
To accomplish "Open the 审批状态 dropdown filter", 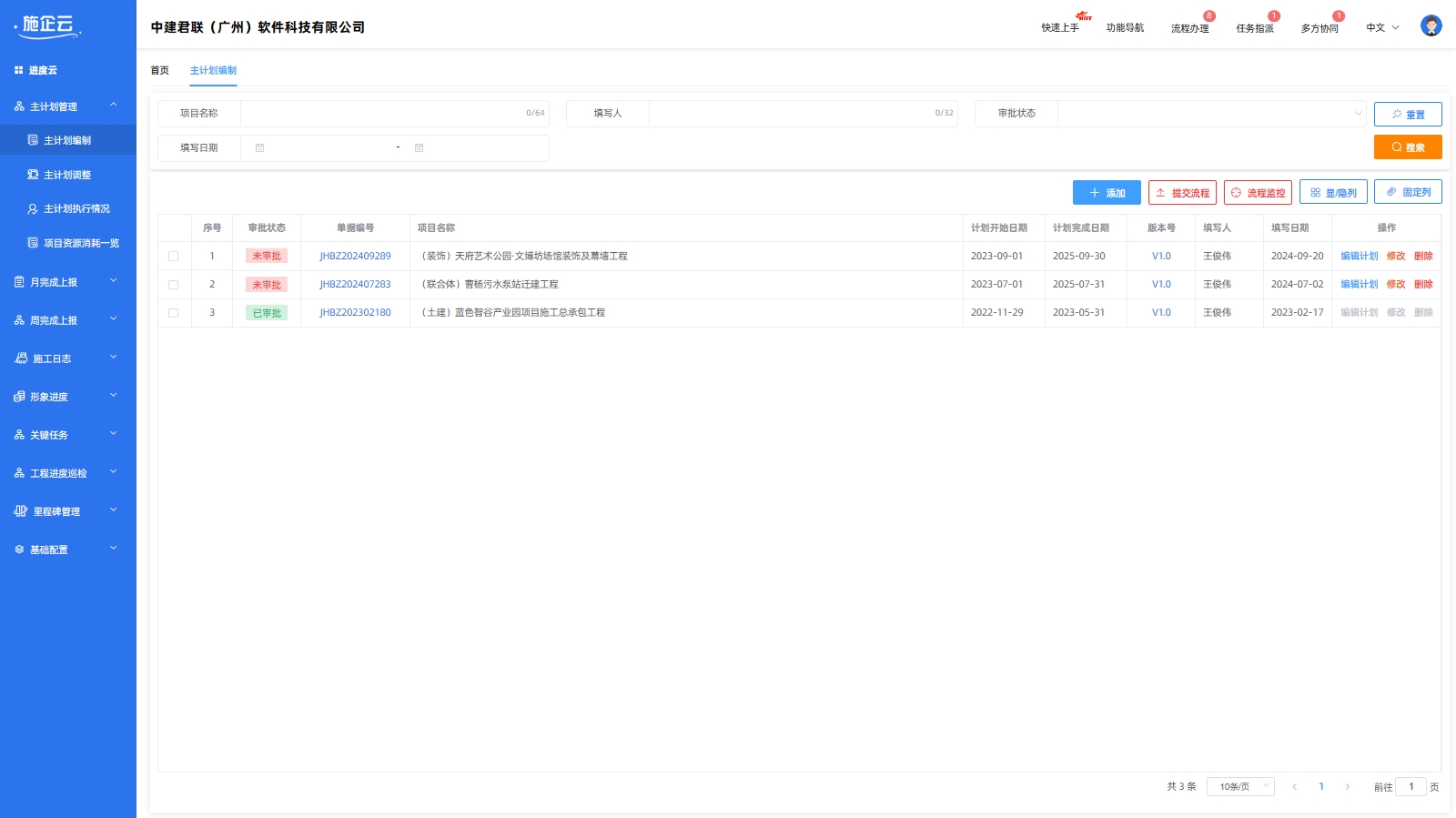I will (1211, 114).
